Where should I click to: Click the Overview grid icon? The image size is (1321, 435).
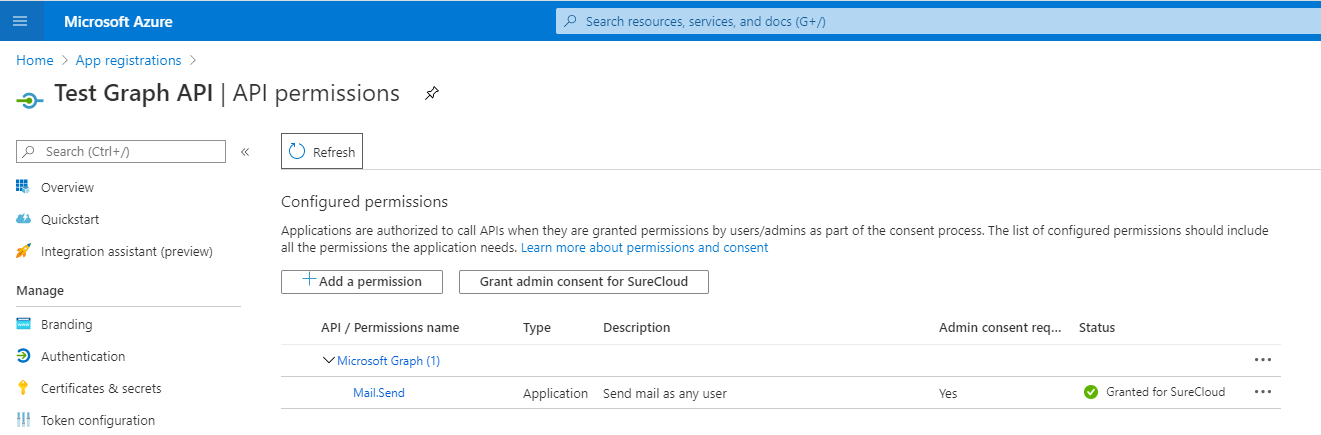23,187
